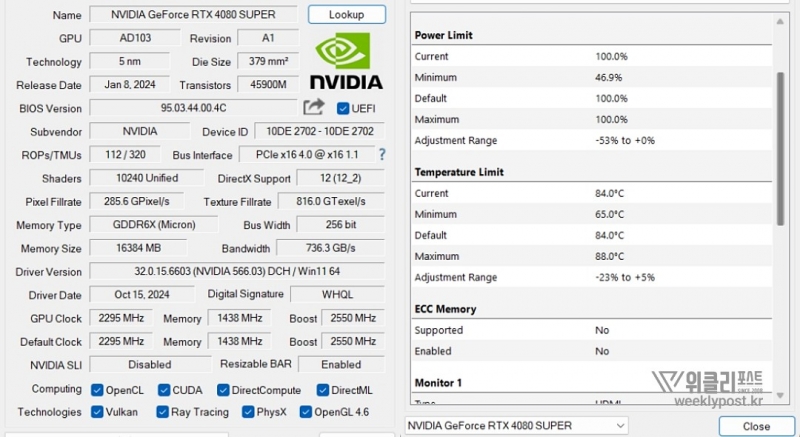Select ECC Memory Supported No row
Screen dimensions: 800x437
pos(592,330)
